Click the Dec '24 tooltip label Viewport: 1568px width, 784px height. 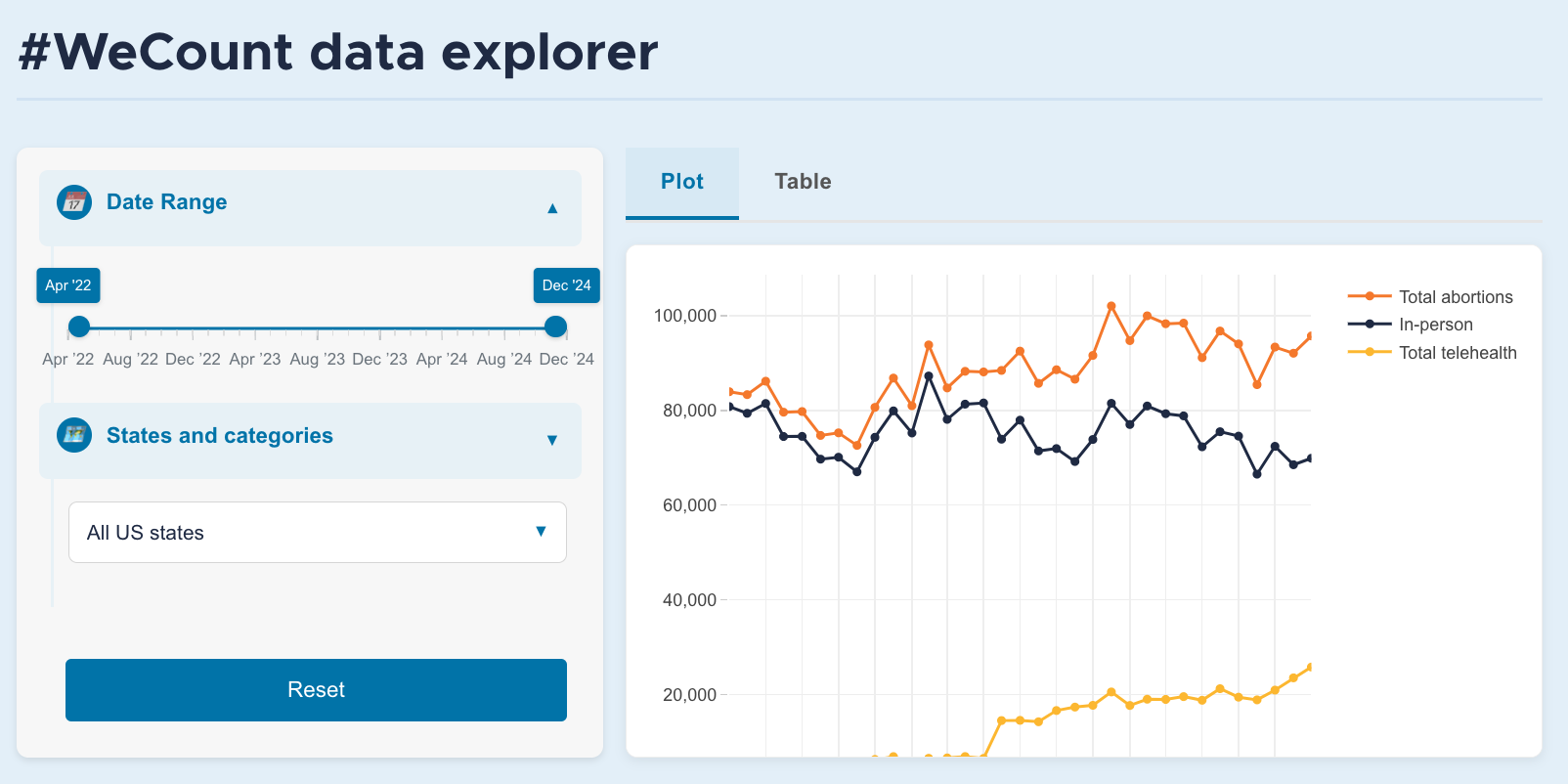point(567,285)
